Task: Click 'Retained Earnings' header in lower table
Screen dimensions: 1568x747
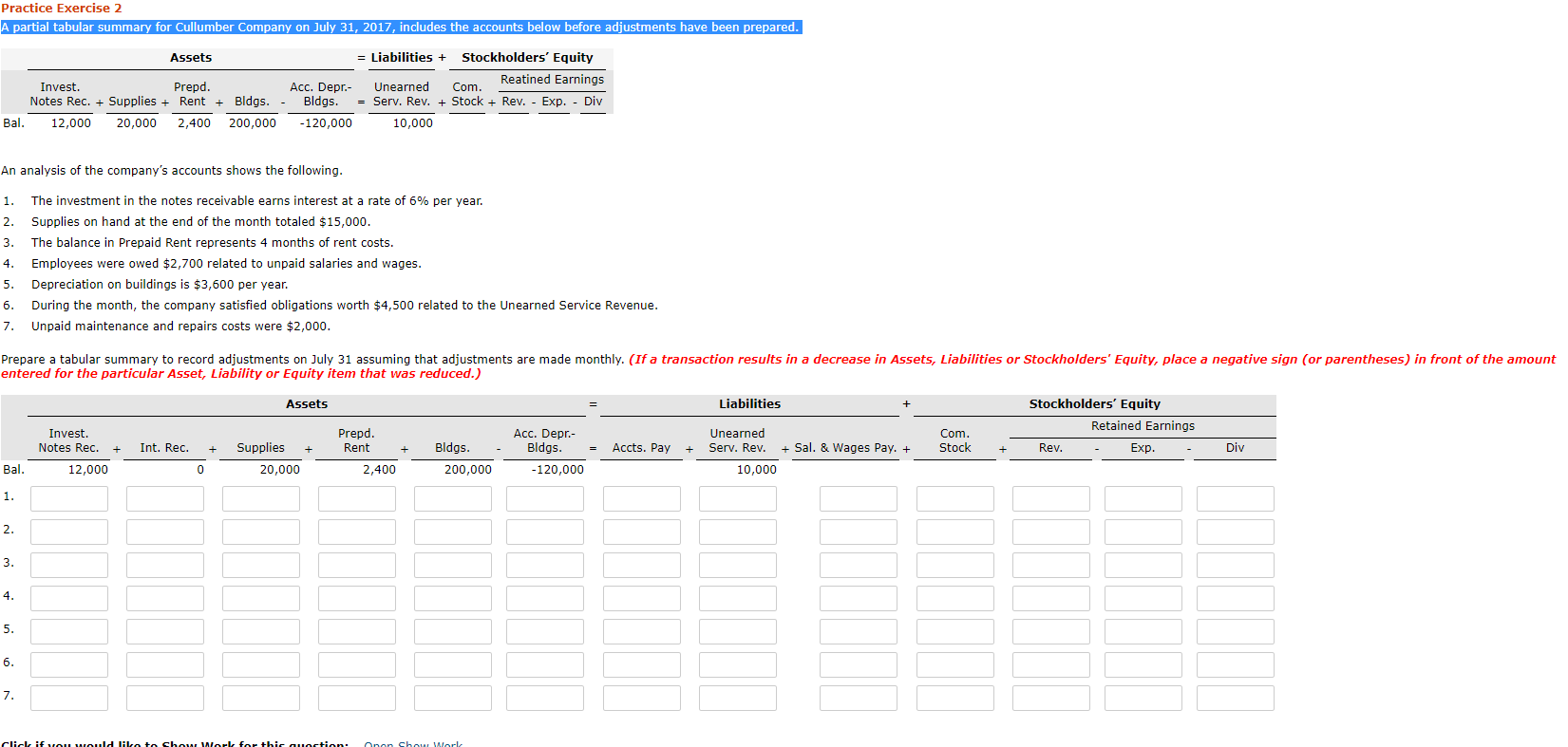Action: coord(1143,426)
